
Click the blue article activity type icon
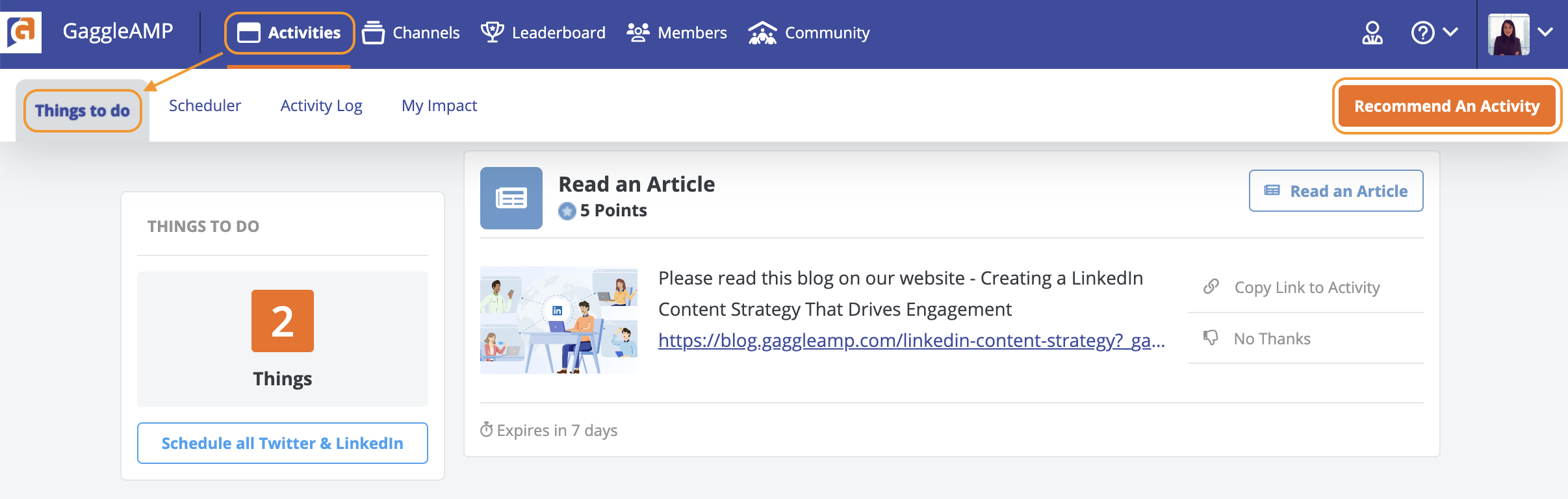point(511,198)
